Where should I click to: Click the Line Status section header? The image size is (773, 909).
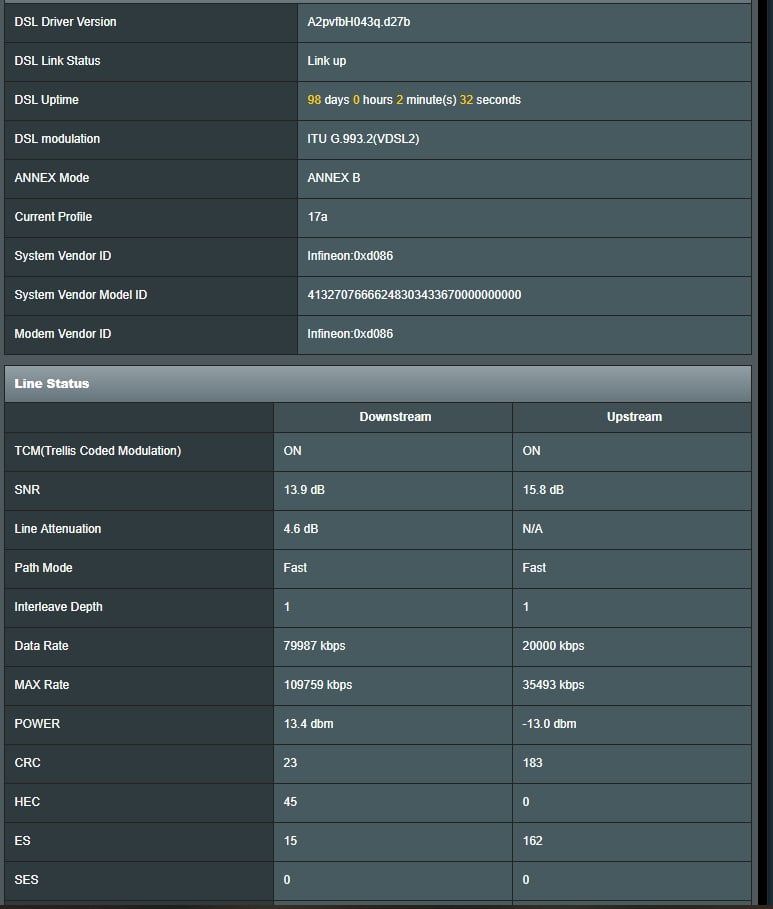click(x=52, y=384)
